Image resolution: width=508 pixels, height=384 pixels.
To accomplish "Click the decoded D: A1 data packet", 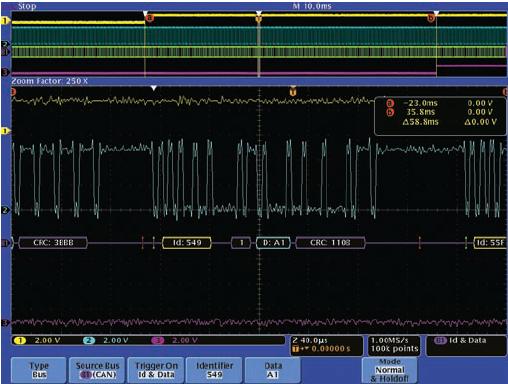I will [273, 243].
